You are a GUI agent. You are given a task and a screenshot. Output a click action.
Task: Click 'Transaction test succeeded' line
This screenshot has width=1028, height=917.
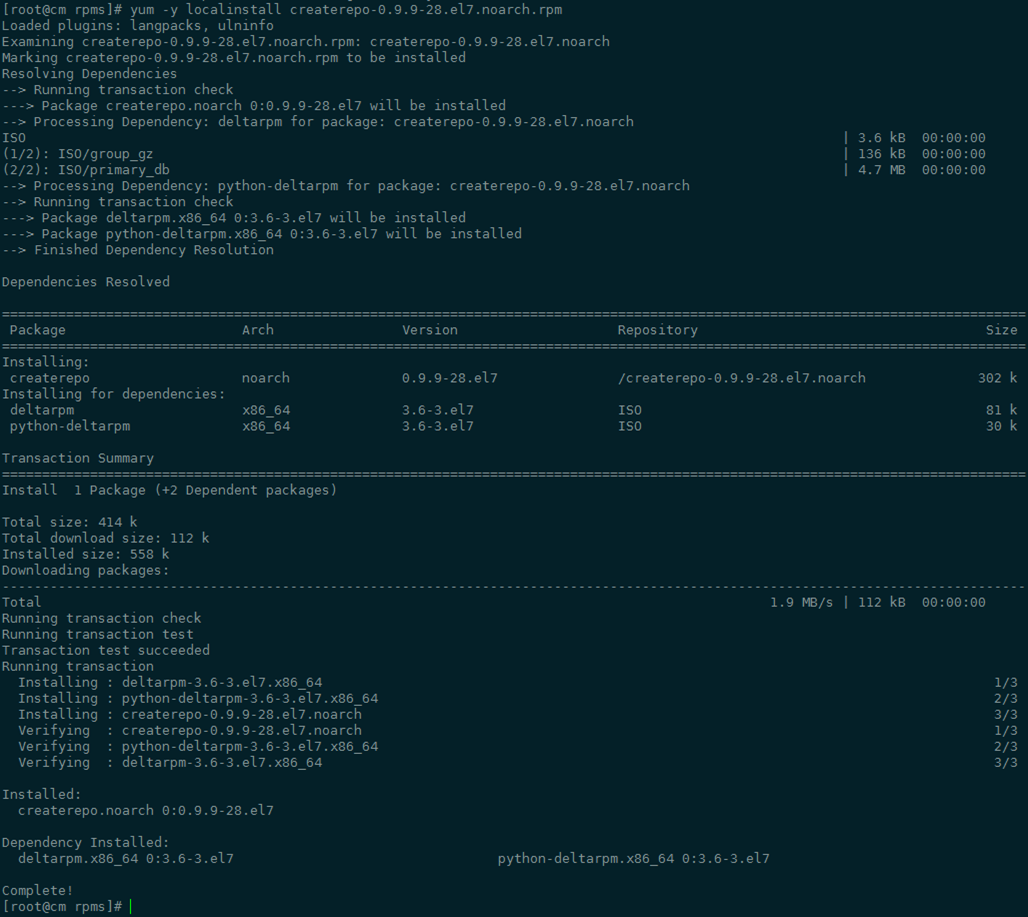click(x=106, y=650)
